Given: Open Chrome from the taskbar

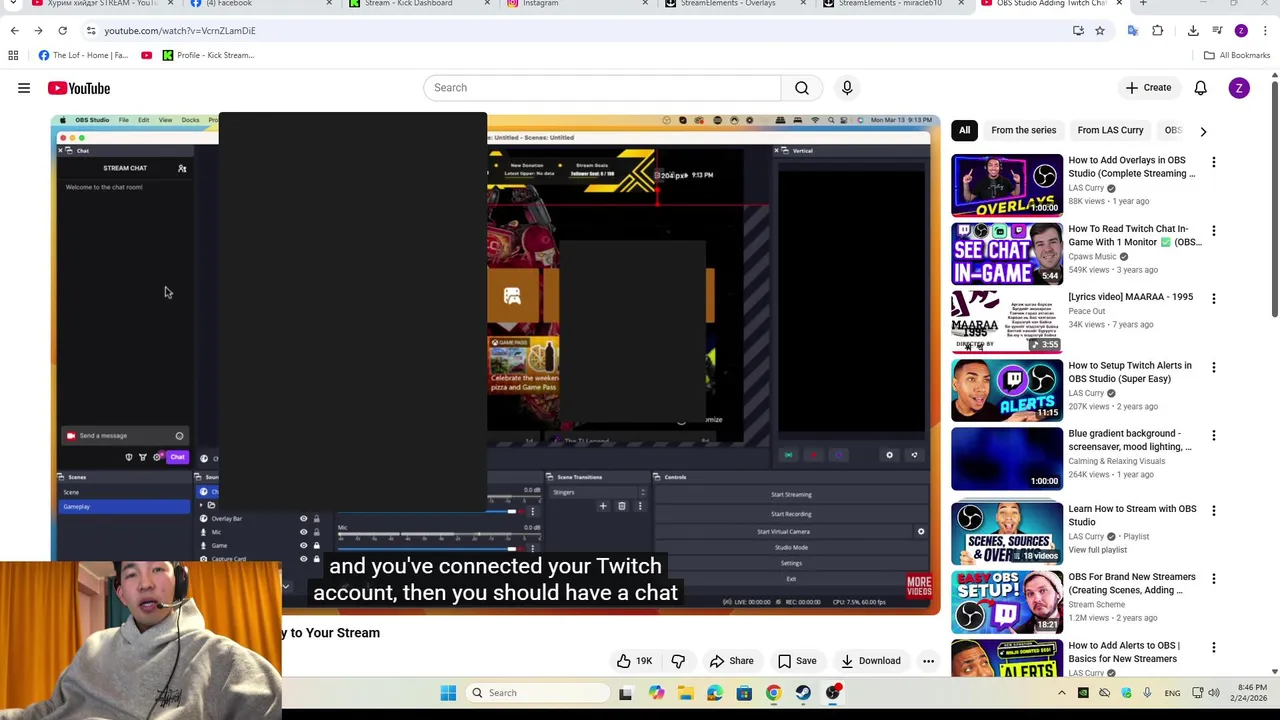Looking at the screenshot, I should 773,693.
